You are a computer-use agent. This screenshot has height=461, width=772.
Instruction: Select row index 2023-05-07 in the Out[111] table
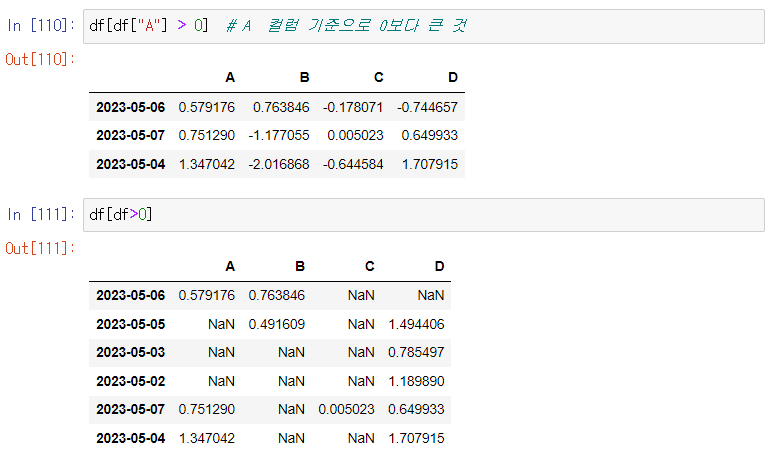[130, 410]
